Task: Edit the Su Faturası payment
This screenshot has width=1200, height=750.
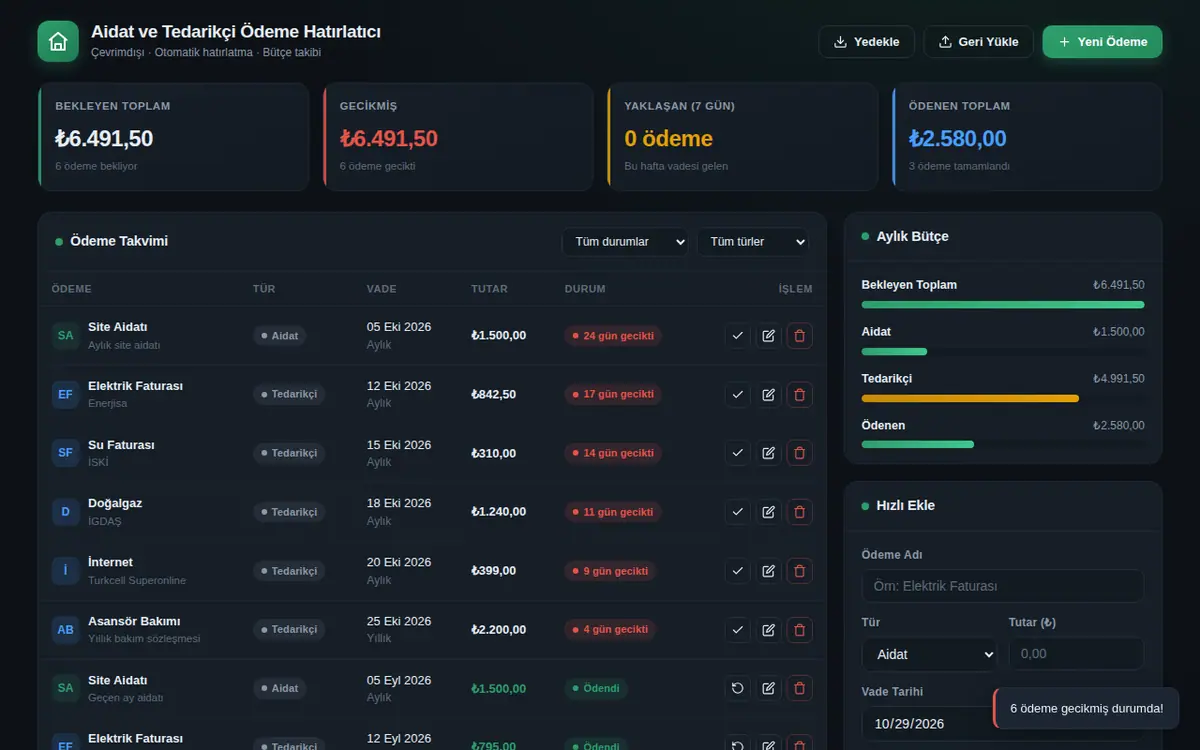Action: (x=768, y=454)
